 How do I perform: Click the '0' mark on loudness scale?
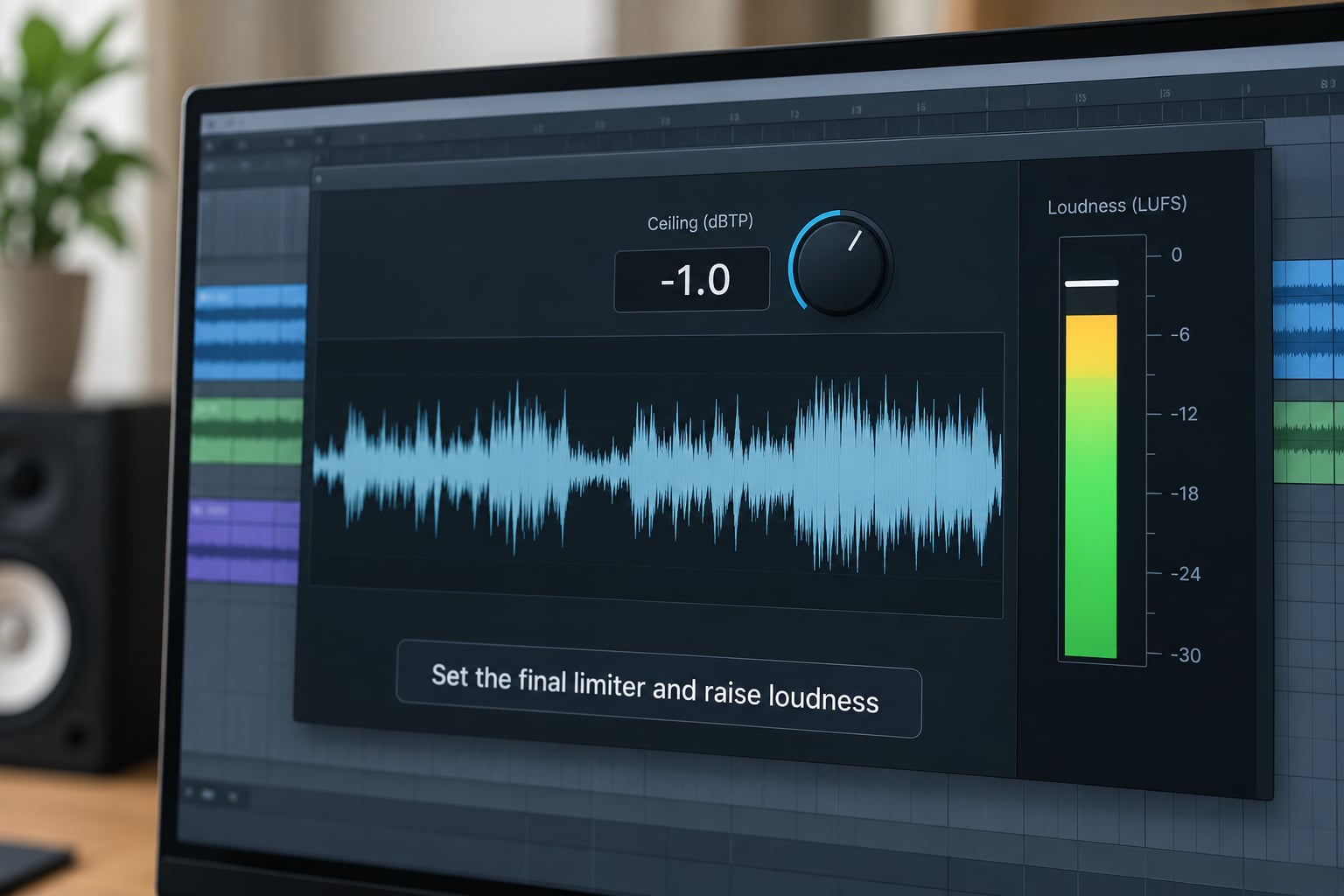pyautogui.click(x=1176, y=255)
